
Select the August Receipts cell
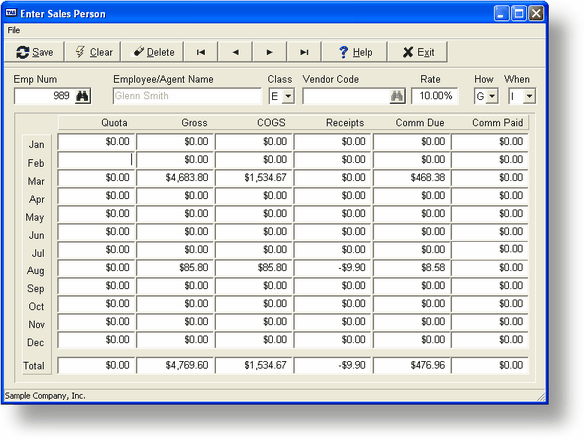click(x=332, y=268)
